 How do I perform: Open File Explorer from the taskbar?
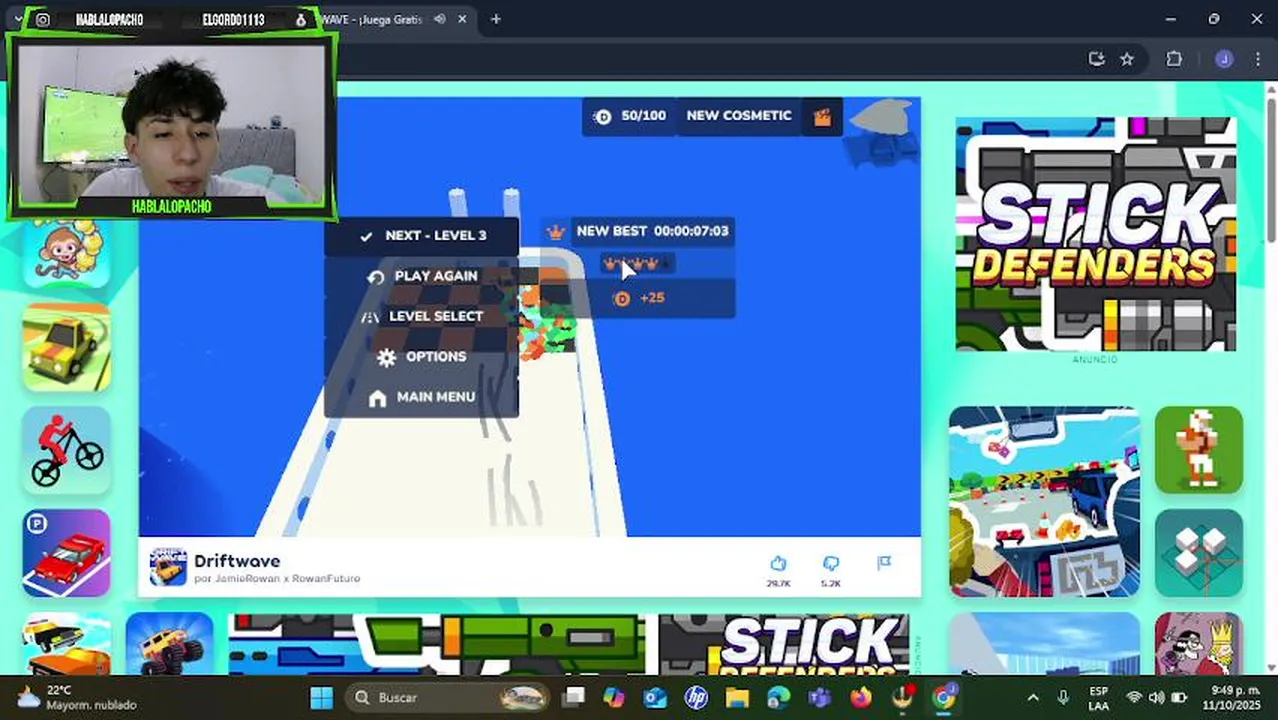737,697
